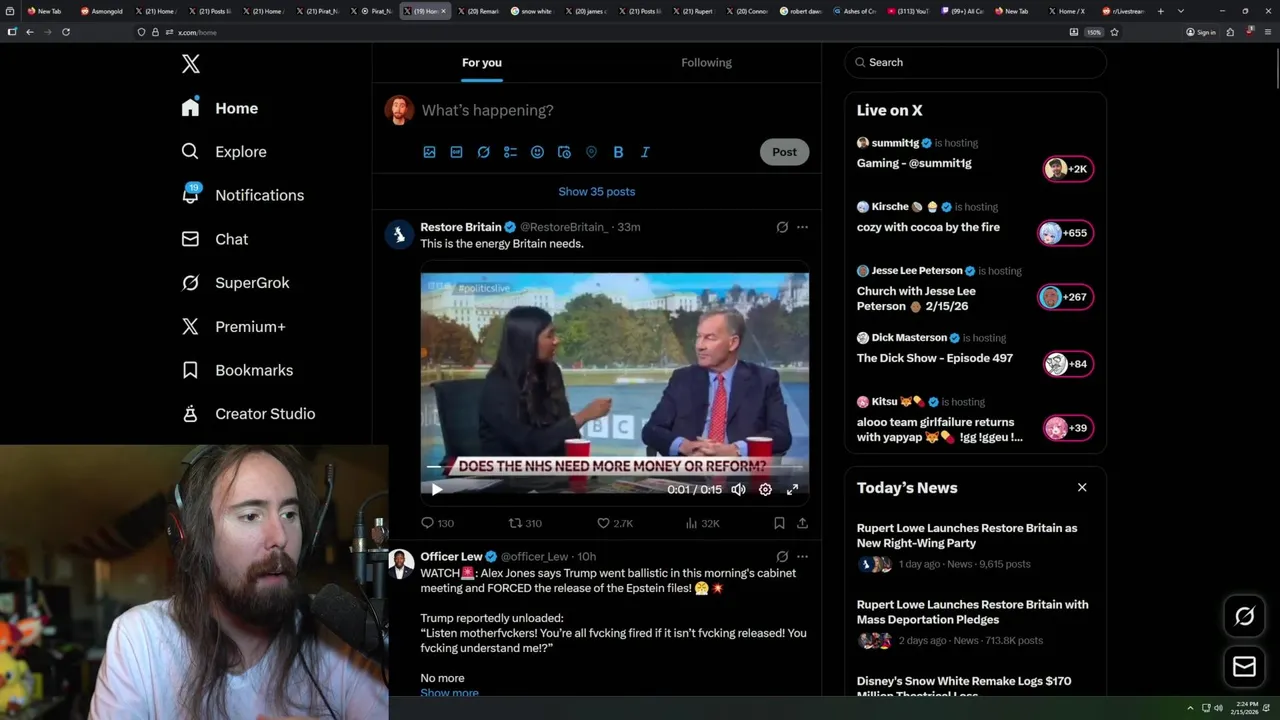
Task: Click the Post button
Action: pos(784,152)
